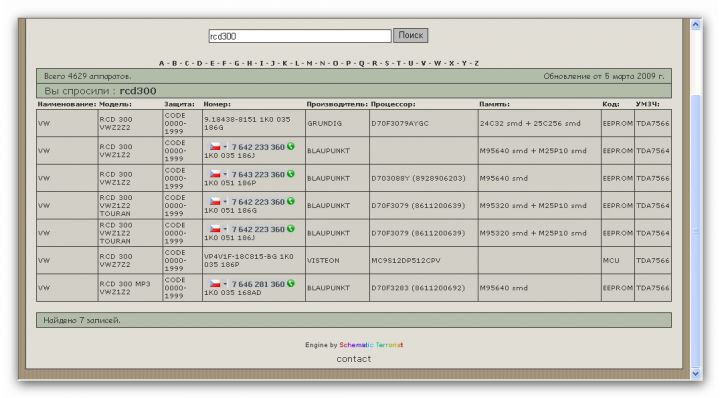This screenshot has height=398, width=720.
Task: Click the memory cell 24C32 smd + 25C256 smd
Action: pos(540,123)
